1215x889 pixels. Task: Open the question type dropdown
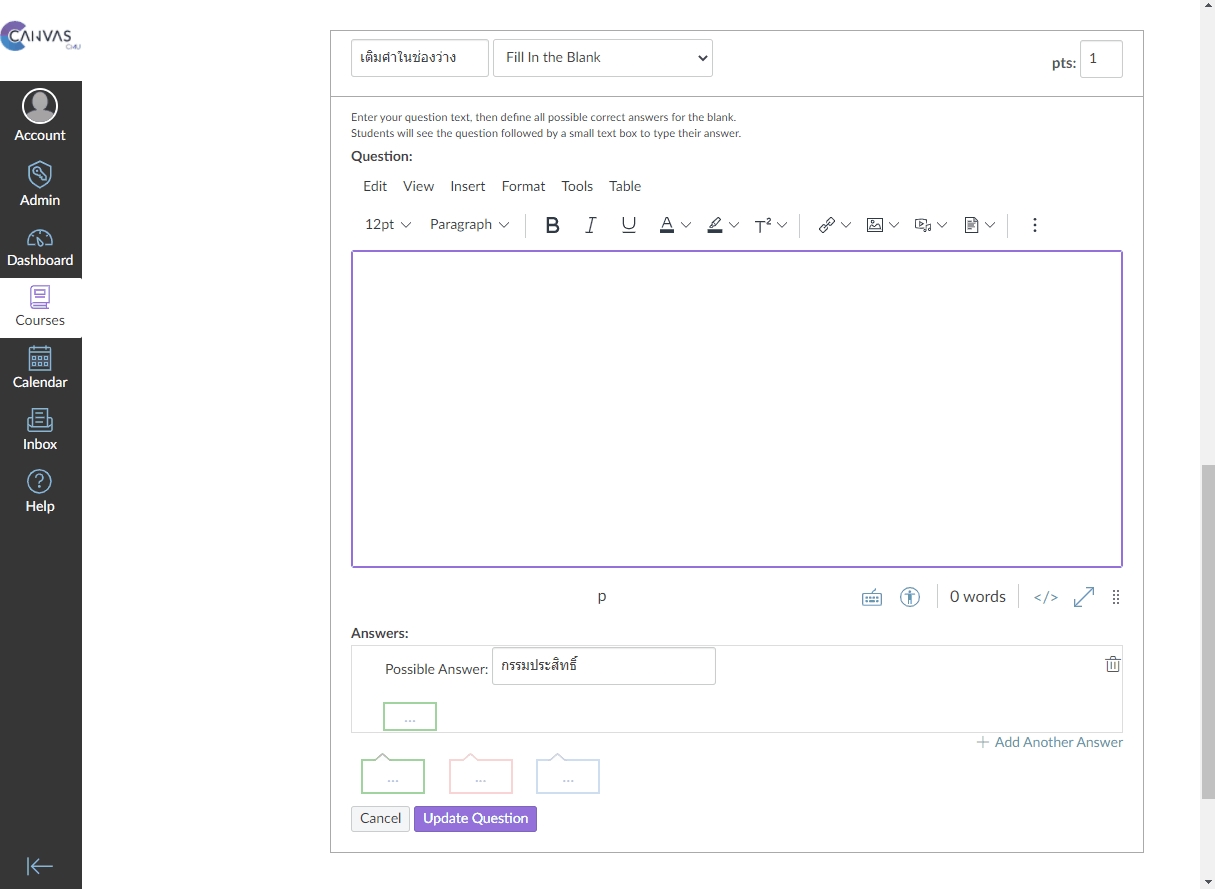coord(602,58)
